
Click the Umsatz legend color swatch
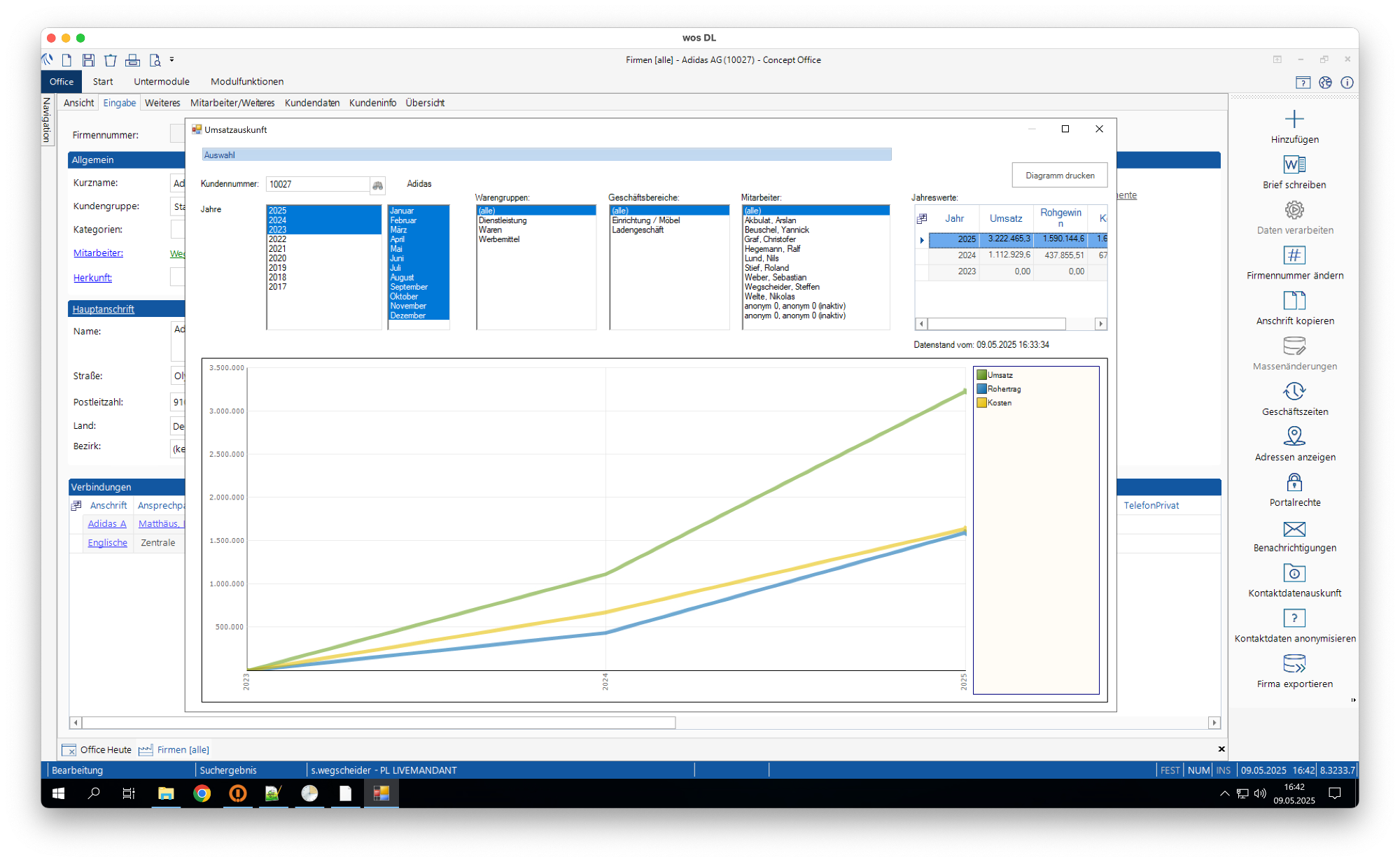pyautogui.click(x=981, y=375)
